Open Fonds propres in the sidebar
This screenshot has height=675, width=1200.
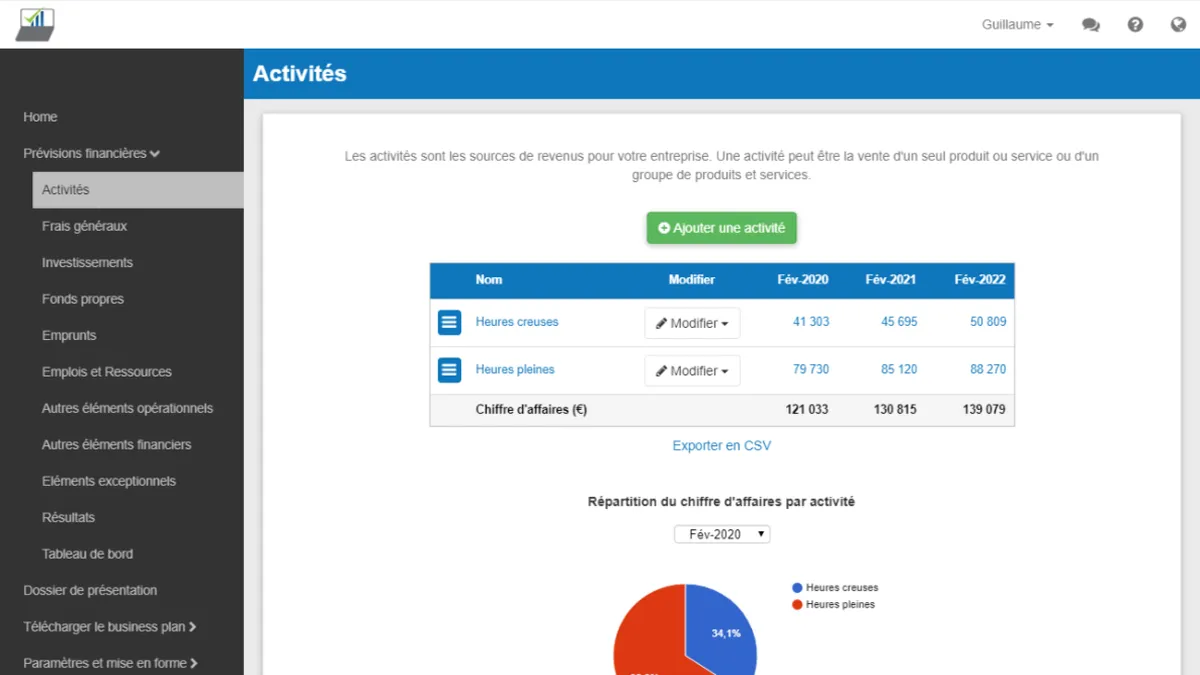[83, 299]
